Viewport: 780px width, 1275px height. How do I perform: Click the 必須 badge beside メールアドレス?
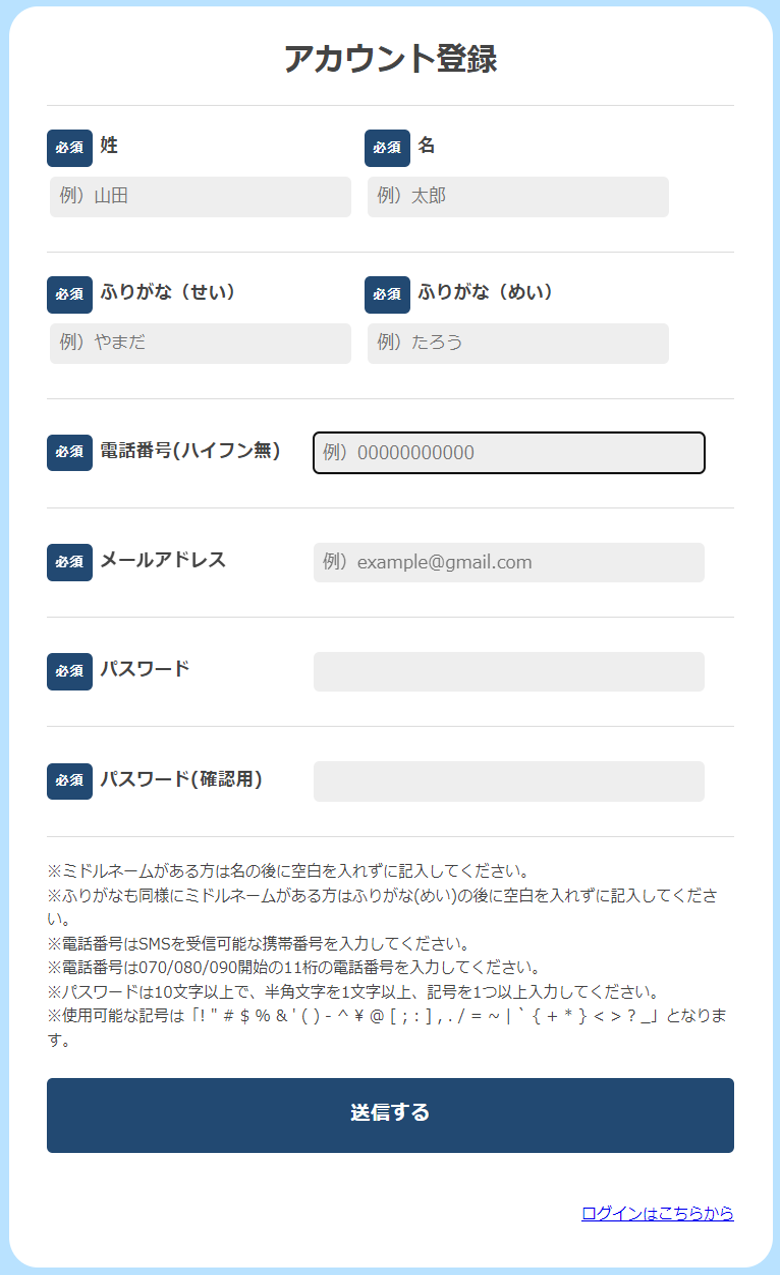70,562
